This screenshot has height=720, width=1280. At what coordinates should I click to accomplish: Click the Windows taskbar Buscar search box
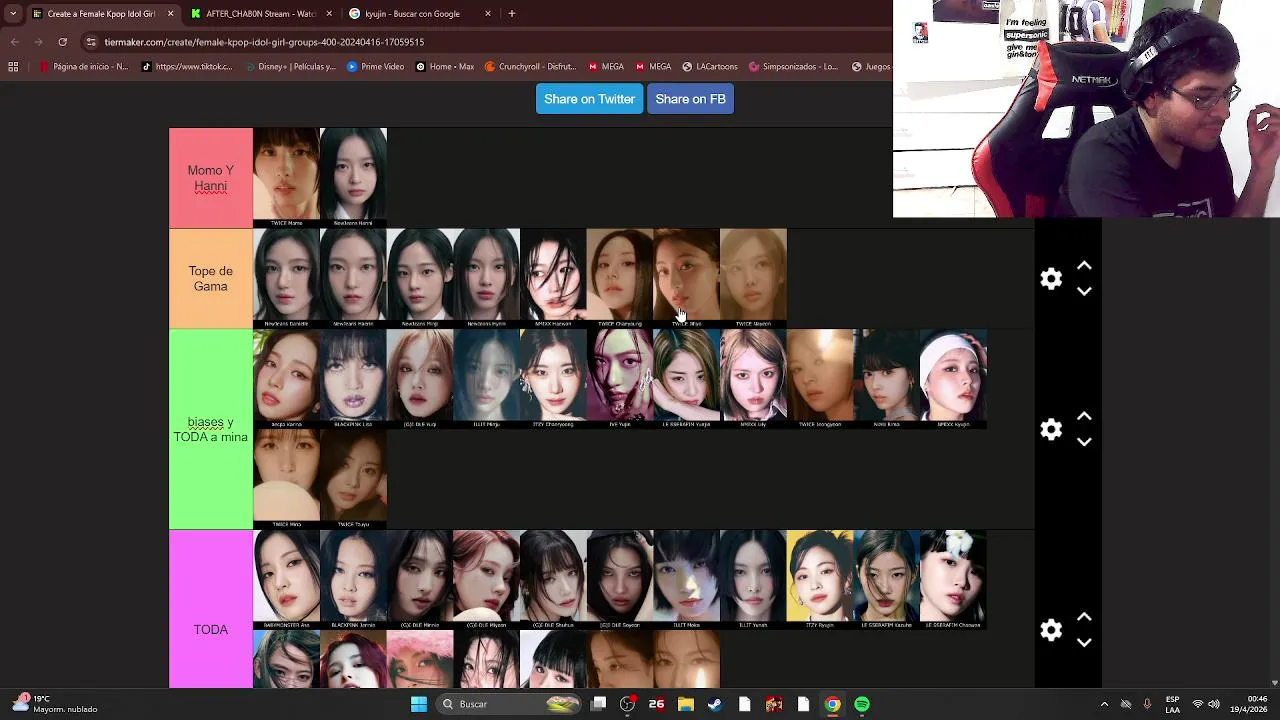pos(510,704)
